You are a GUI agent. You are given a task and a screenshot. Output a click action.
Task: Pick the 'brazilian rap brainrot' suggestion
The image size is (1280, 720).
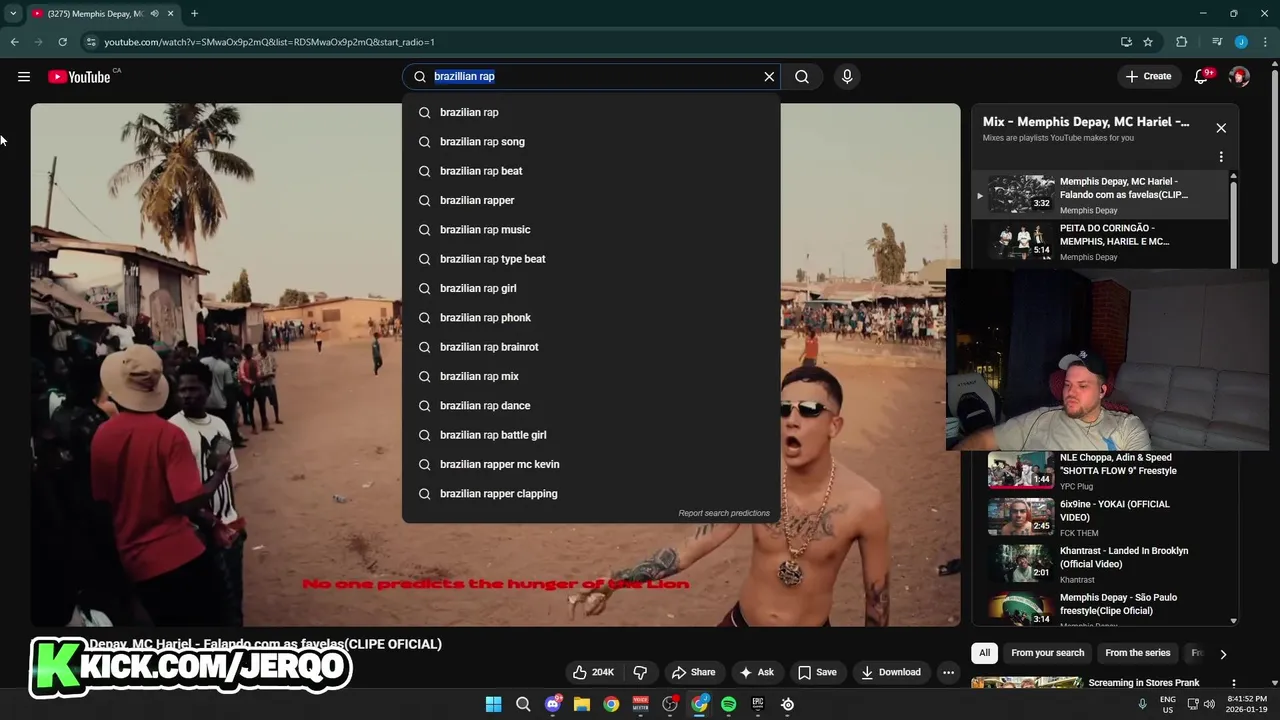[591, 347]
